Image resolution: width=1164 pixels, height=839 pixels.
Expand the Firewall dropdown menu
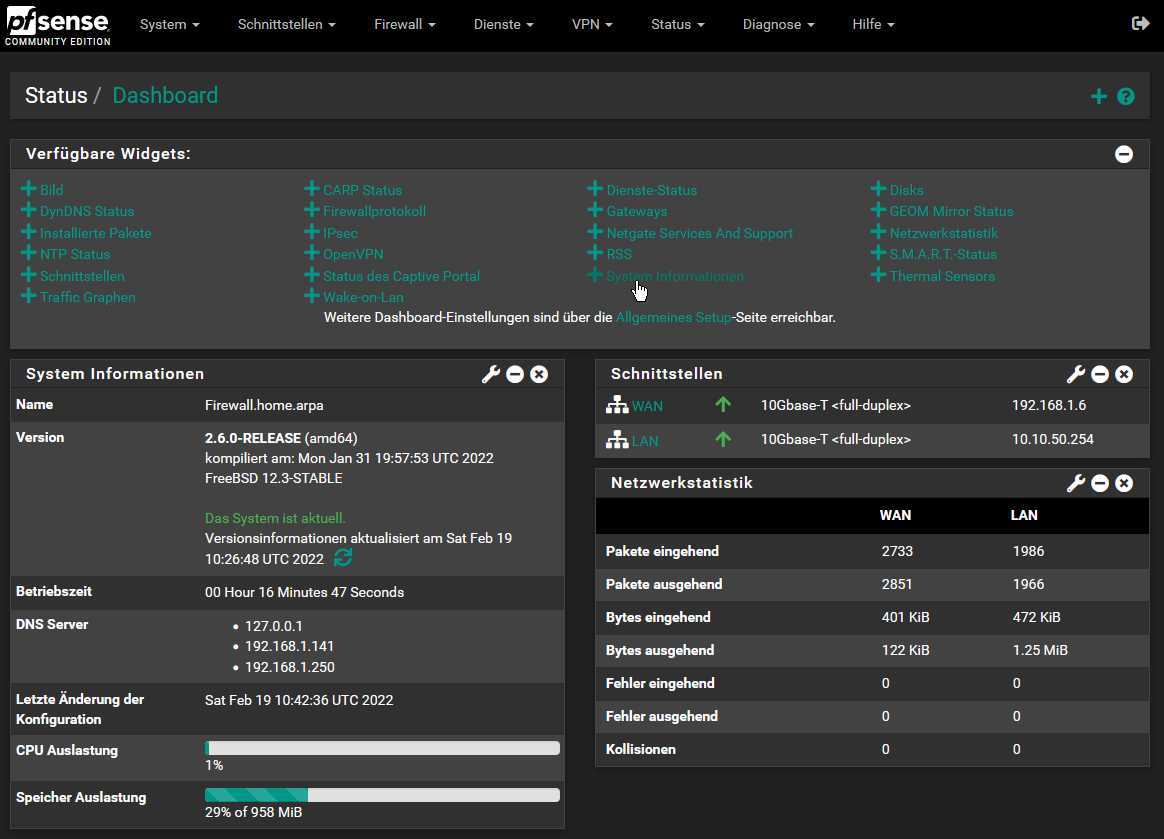point(404,24)
